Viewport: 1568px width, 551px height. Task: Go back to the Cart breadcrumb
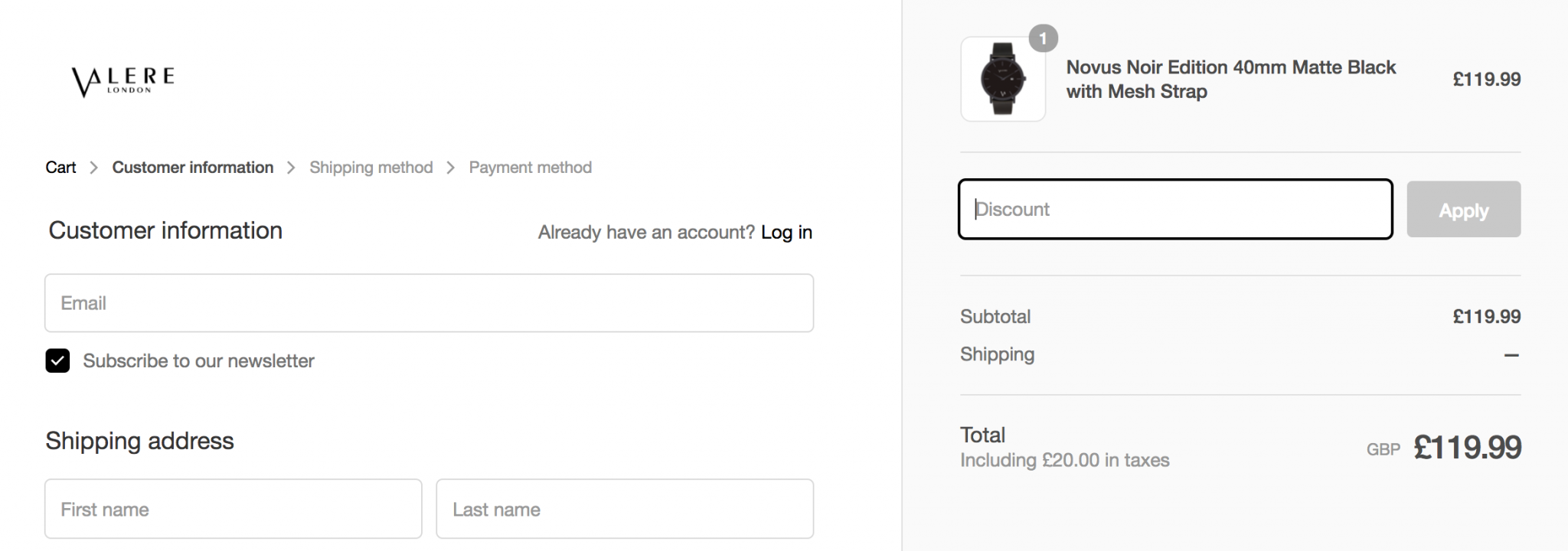point(60,168)
